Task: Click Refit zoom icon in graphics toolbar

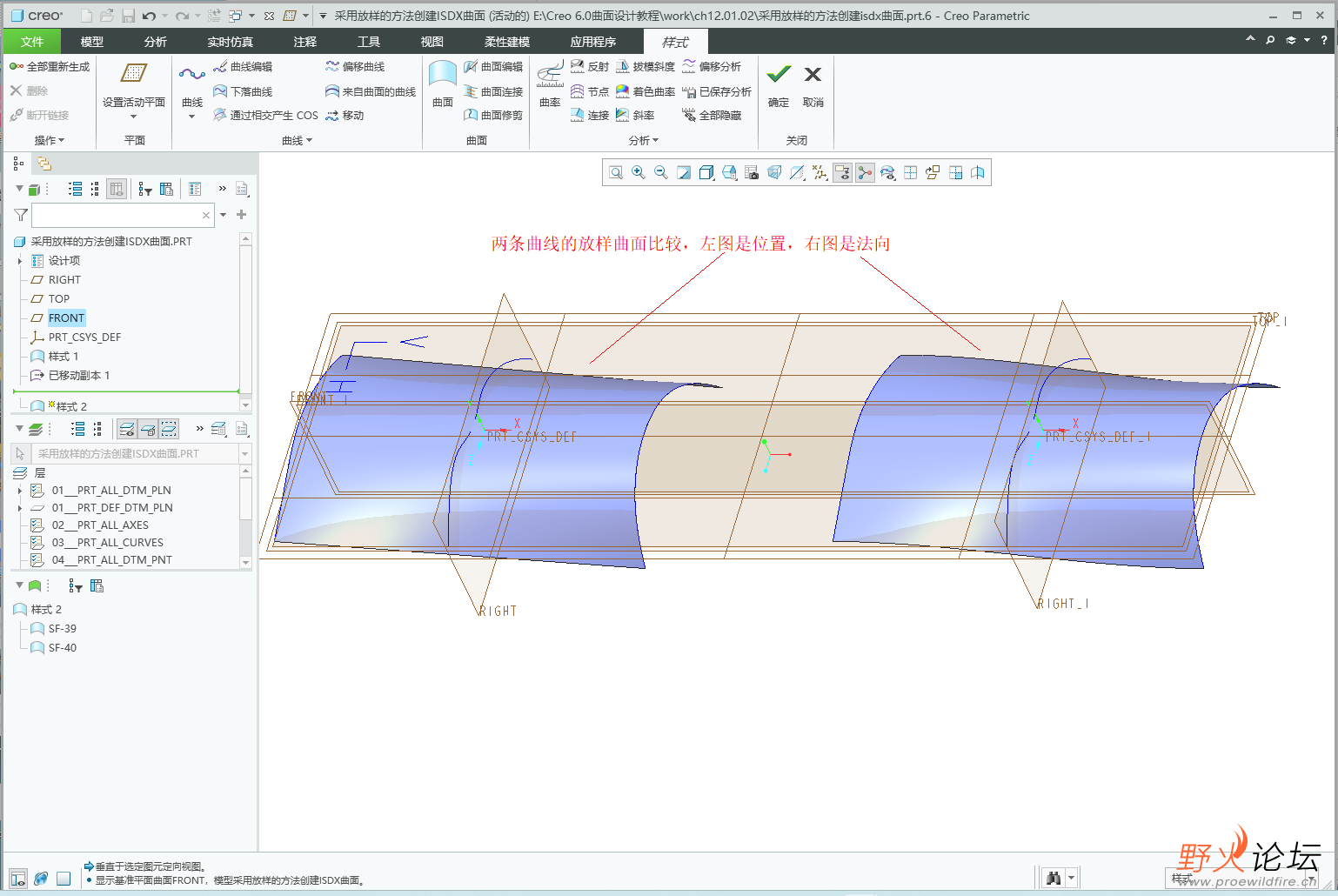Action: pos(616,173)
